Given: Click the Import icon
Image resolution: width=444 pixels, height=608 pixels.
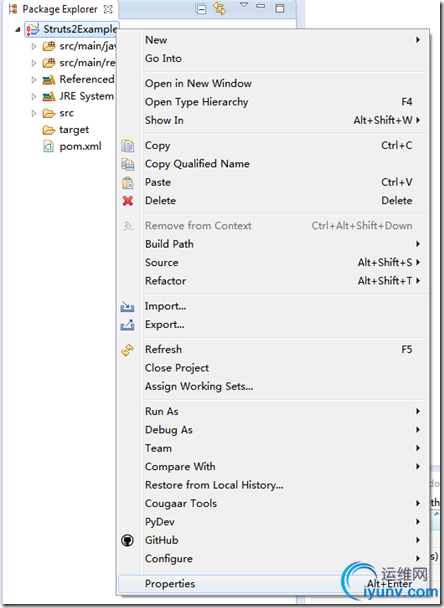Looking at the screenshot, I should [x=128, y=307].
